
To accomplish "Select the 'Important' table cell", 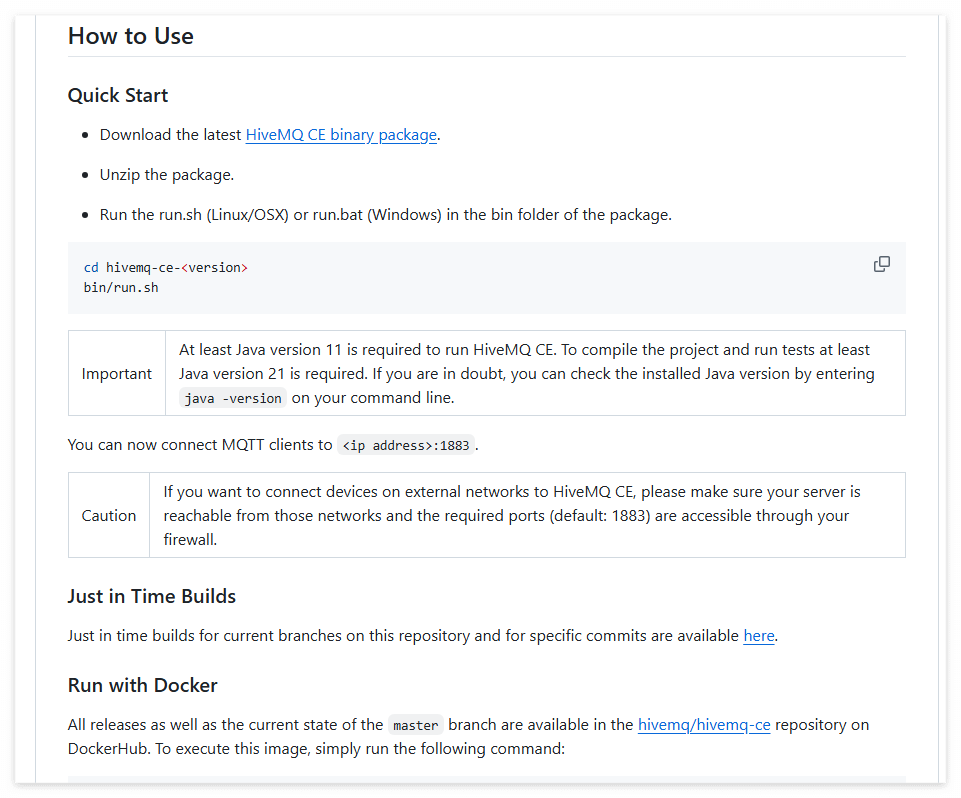I will coord(116,373).
